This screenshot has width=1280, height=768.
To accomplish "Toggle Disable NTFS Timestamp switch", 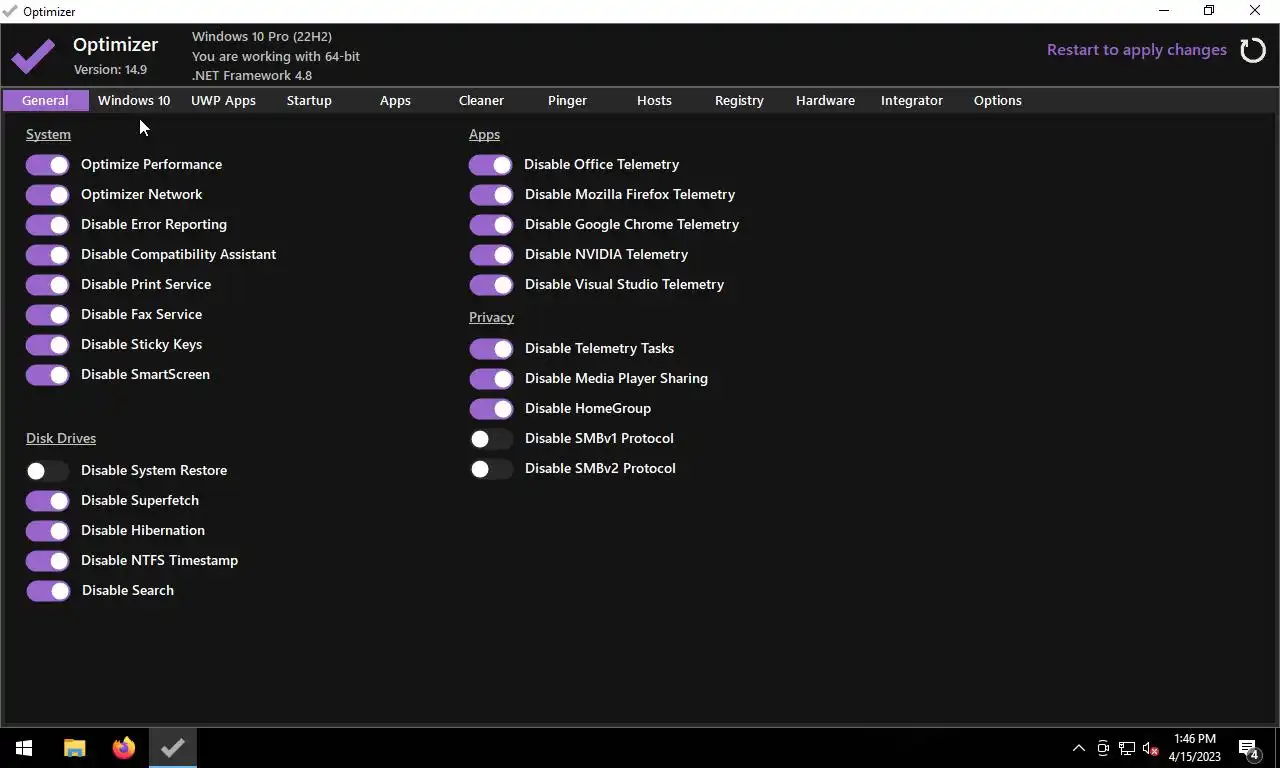I will pos(48,561).
